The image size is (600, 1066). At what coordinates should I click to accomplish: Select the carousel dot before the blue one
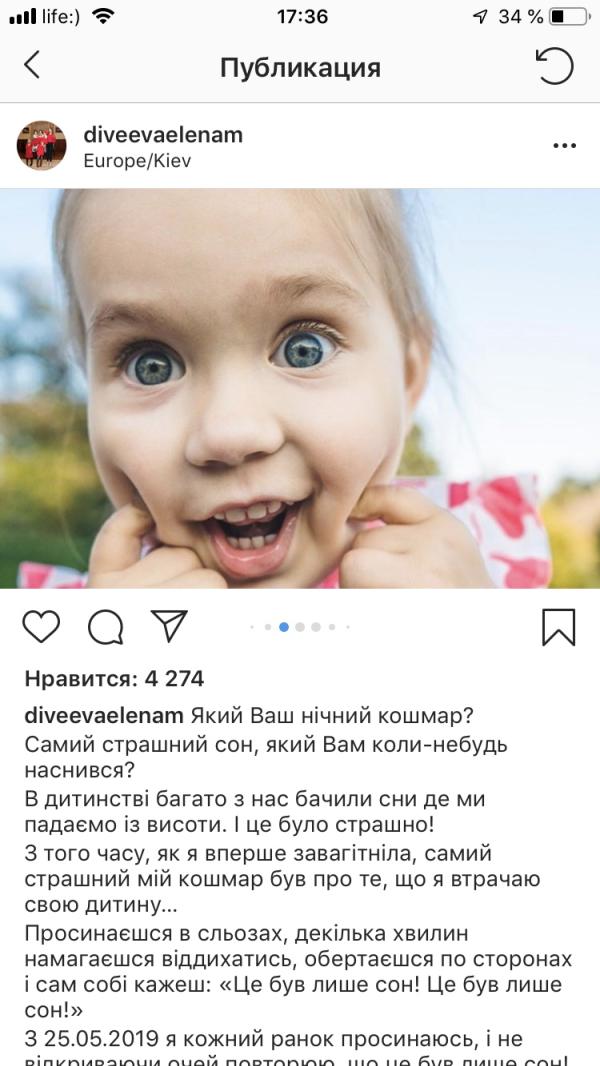(x=268, y=627)
